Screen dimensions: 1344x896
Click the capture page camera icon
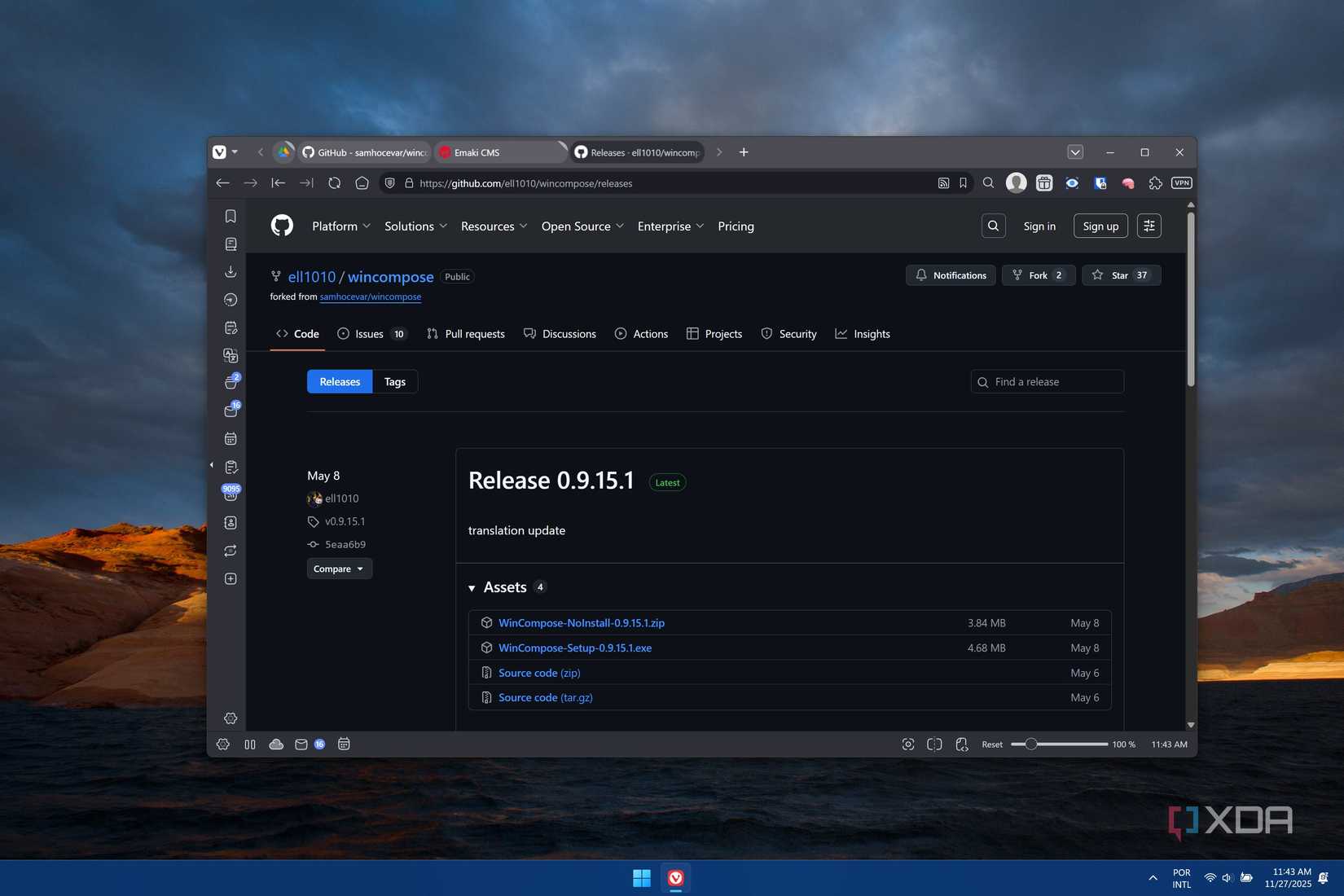click(908, 744)
